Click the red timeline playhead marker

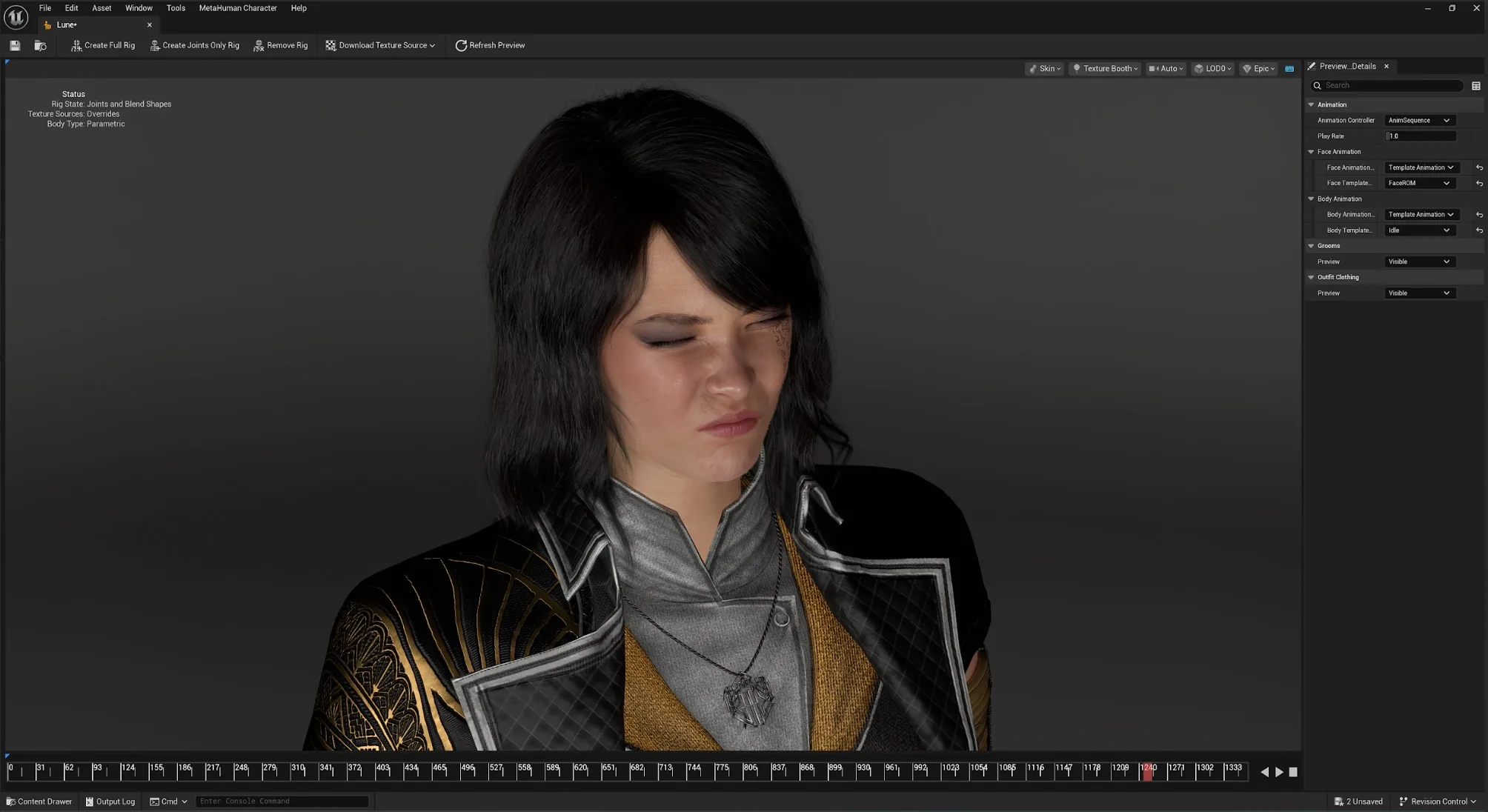pos(1148,772)
